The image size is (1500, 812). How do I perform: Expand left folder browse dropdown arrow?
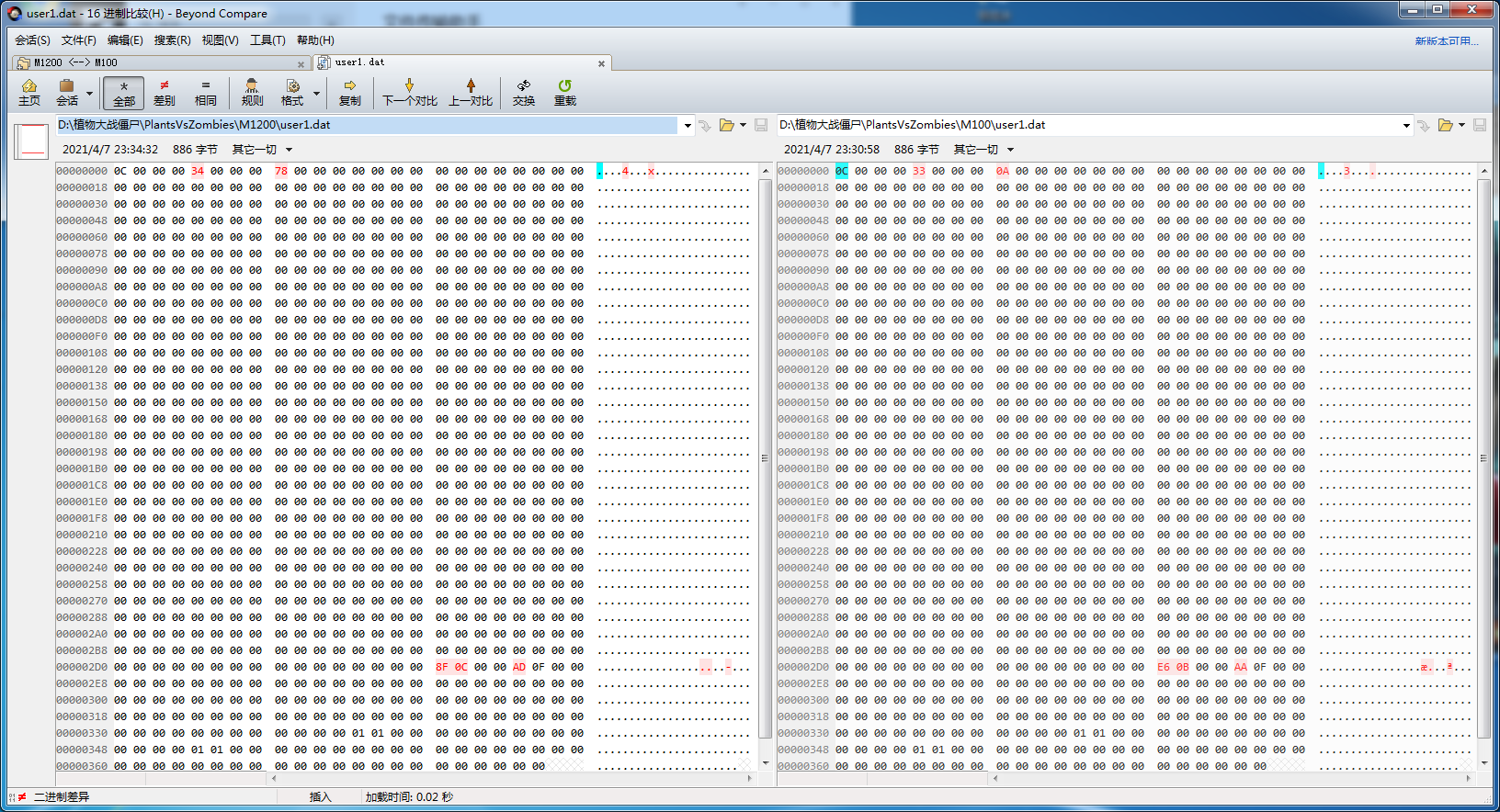point(743,126)
